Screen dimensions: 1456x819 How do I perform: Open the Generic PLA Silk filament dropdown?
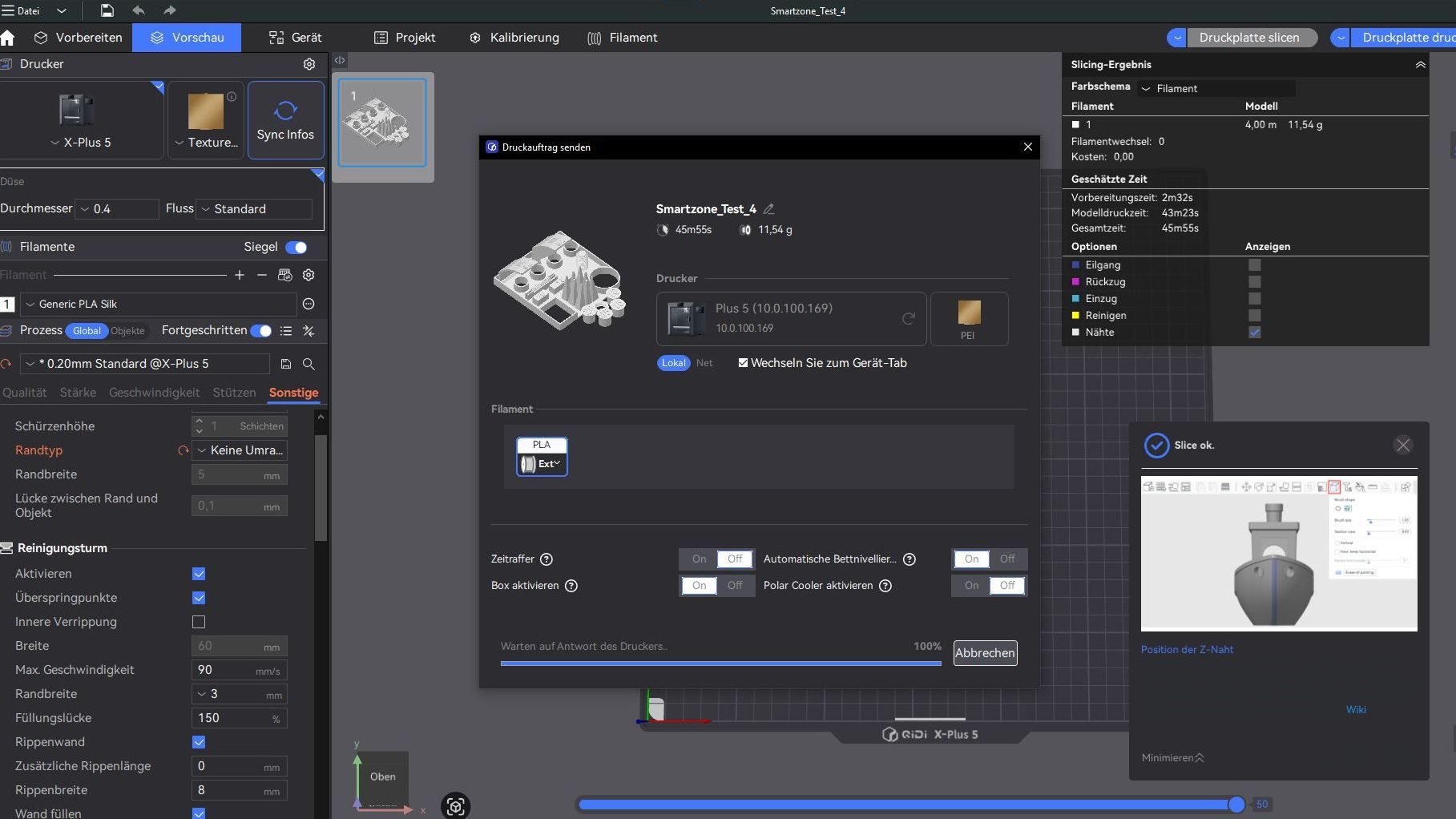pos(159,305)
